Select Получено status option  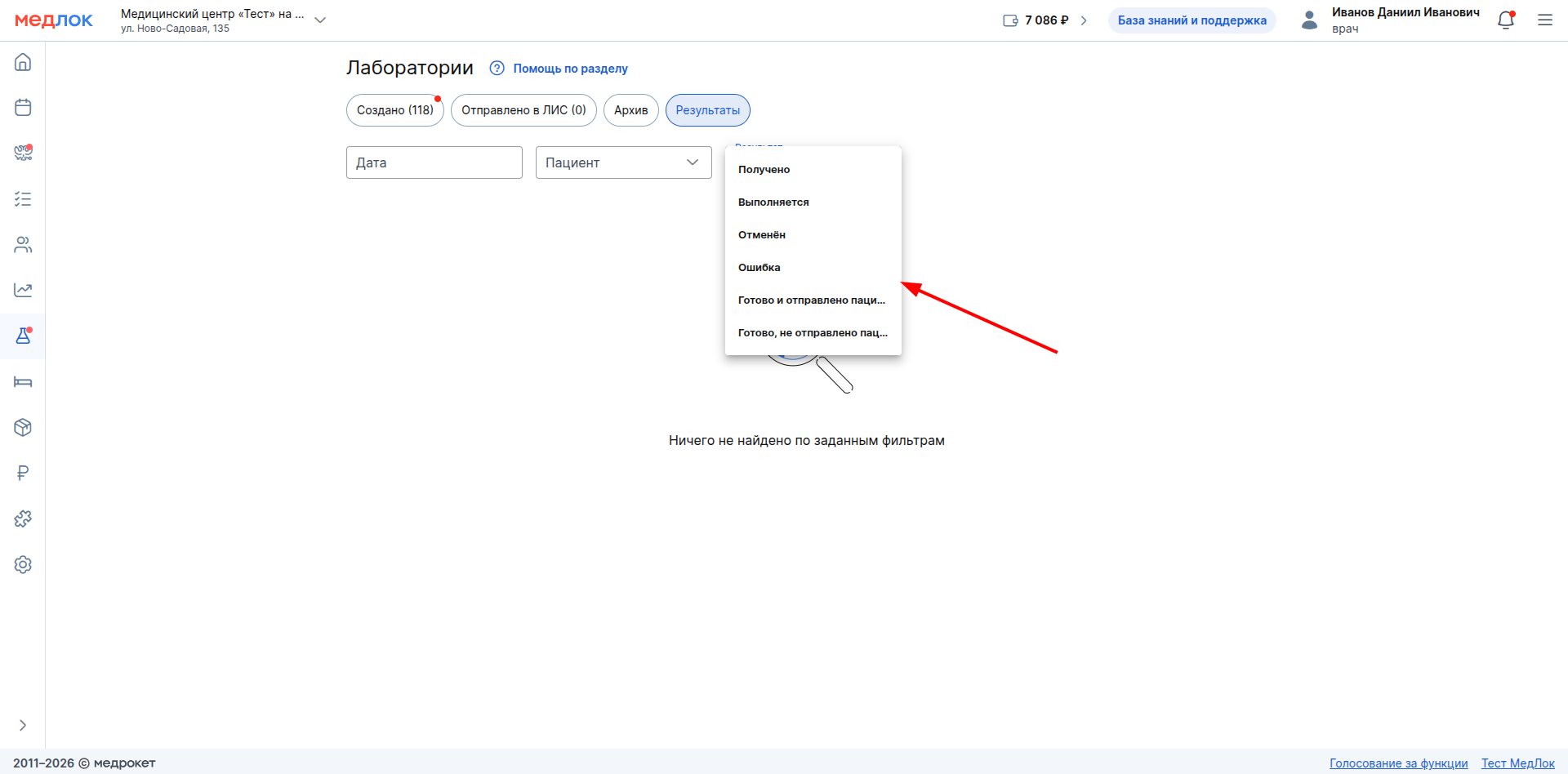764,170
